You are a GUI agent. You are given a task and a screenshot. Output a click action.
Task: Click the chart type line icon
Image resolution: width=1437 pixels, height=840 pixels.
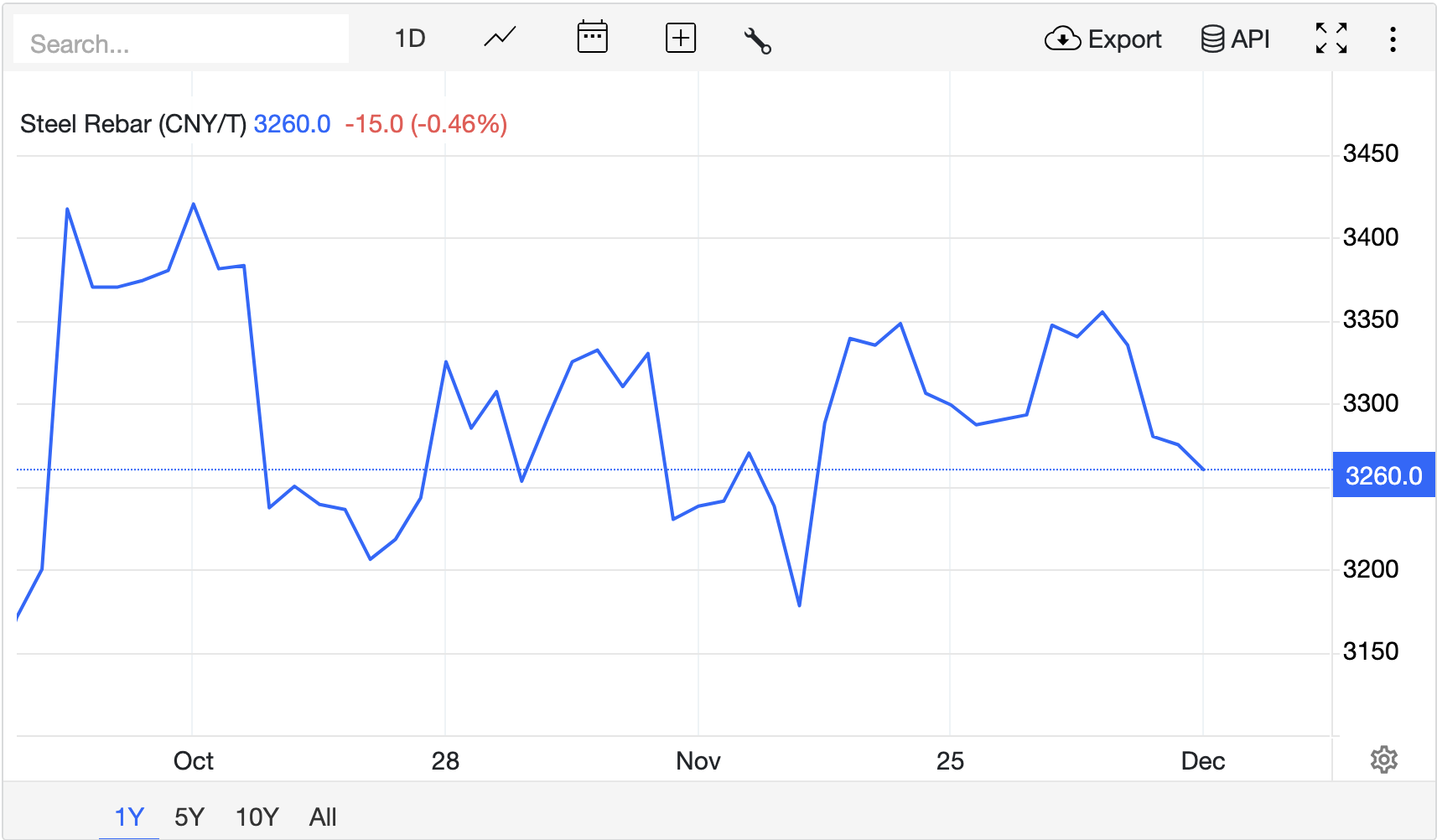(x=500, y=39)
